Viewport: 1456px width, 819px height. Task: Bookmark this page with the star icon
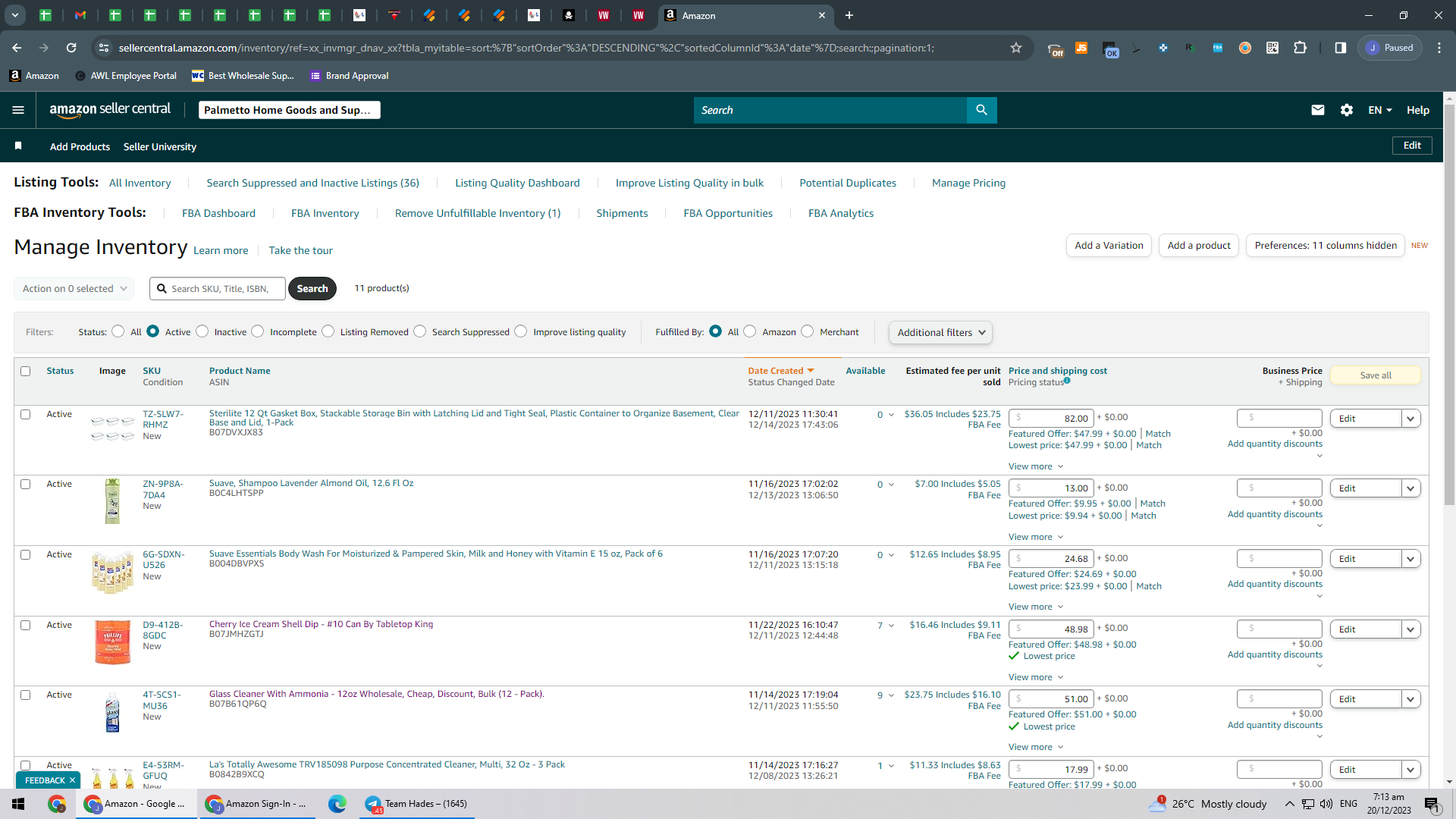coord(1016,48)
